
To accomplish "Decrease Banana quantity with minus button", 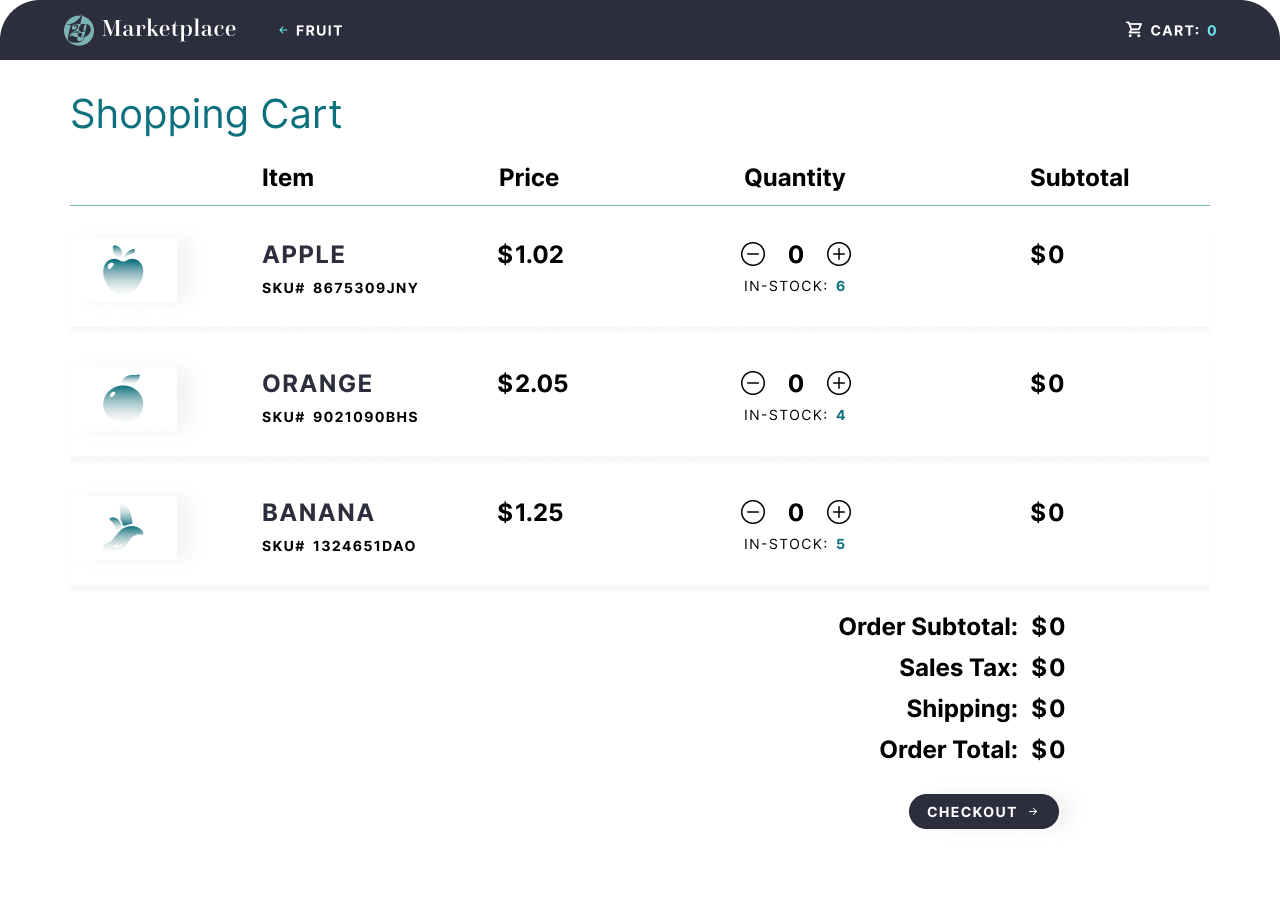I will coord(753,512).
